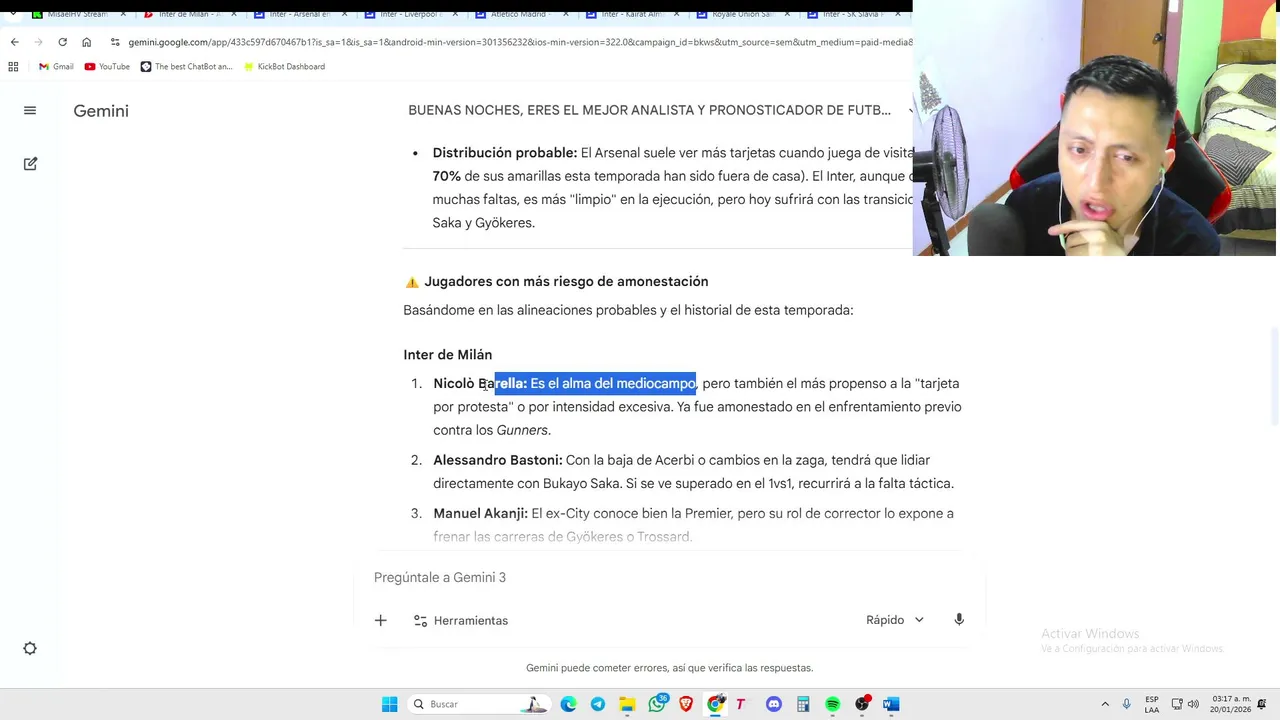This screenshot has height=720, width=1280.
Task: Open Gemini settings gear in sidebar
Action: pos(30,648)
